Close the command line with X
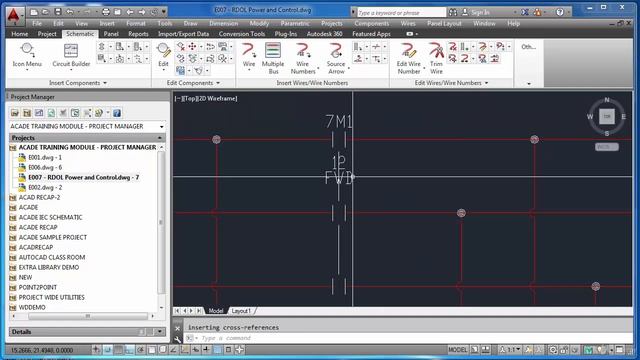 [178, 328]
